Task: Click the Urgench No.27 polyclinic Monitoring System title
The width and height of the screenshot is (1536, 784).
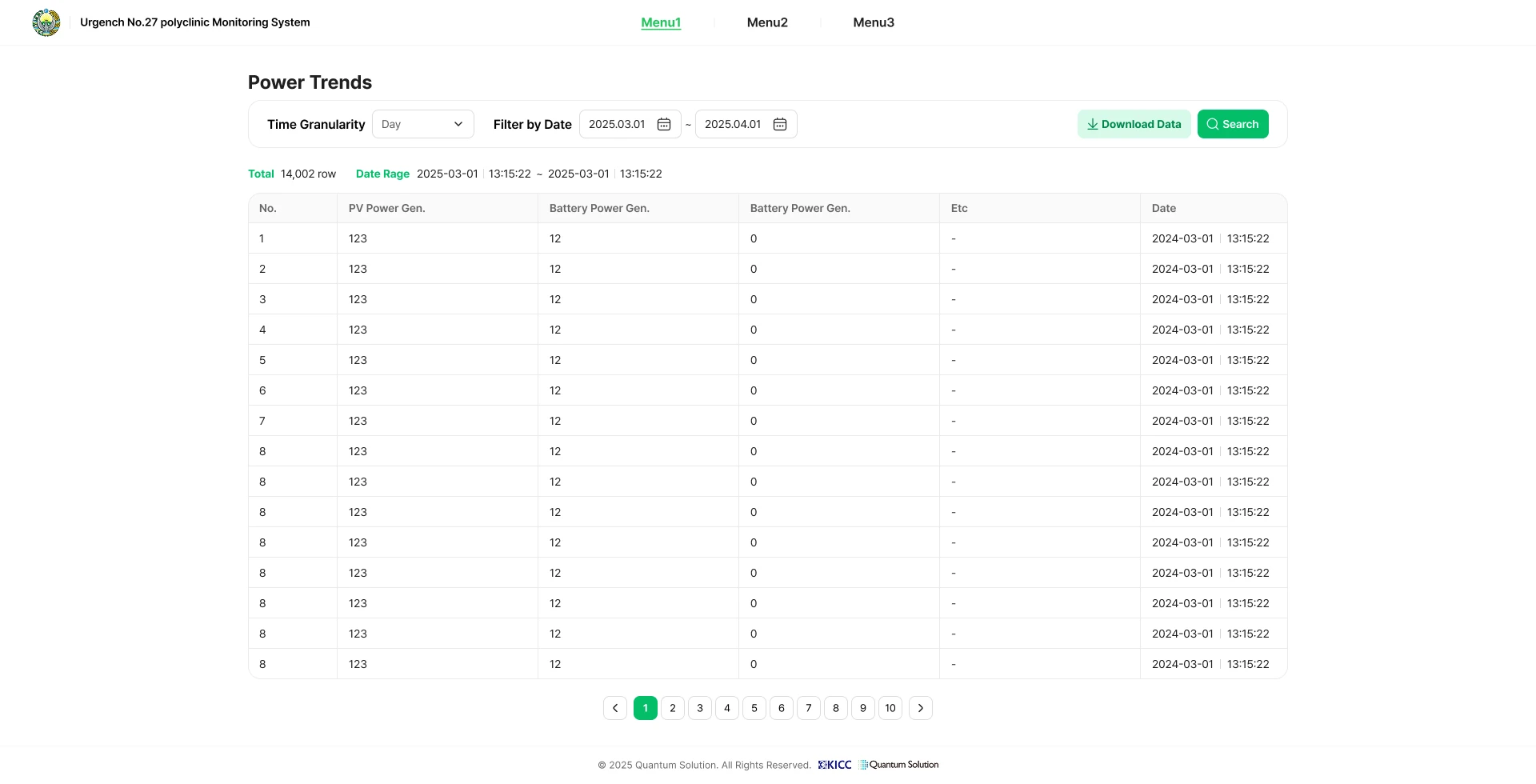Action: [195, 22]
